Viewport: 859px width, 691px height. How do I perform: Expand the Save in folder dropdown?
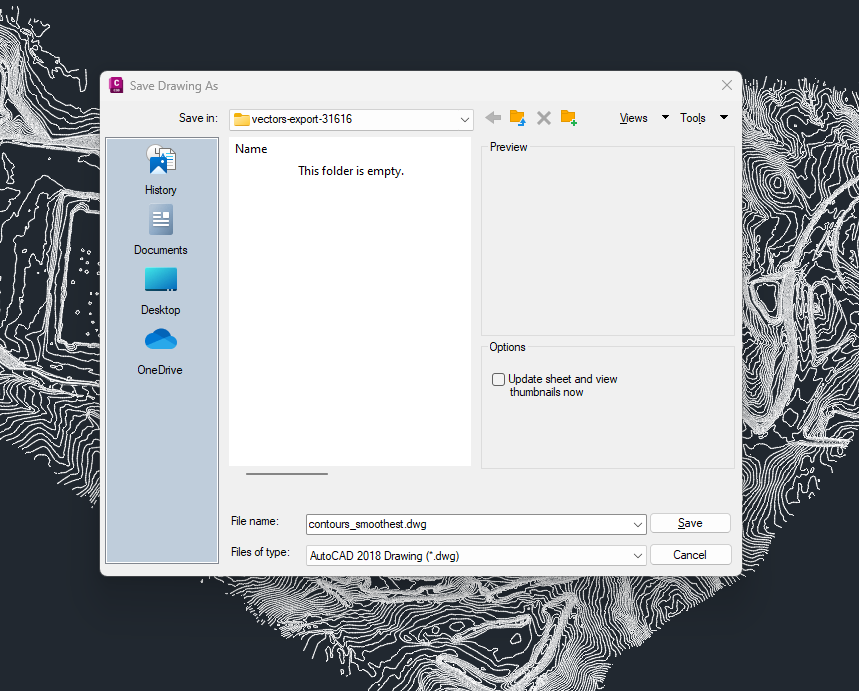click(x=465, y=119)
